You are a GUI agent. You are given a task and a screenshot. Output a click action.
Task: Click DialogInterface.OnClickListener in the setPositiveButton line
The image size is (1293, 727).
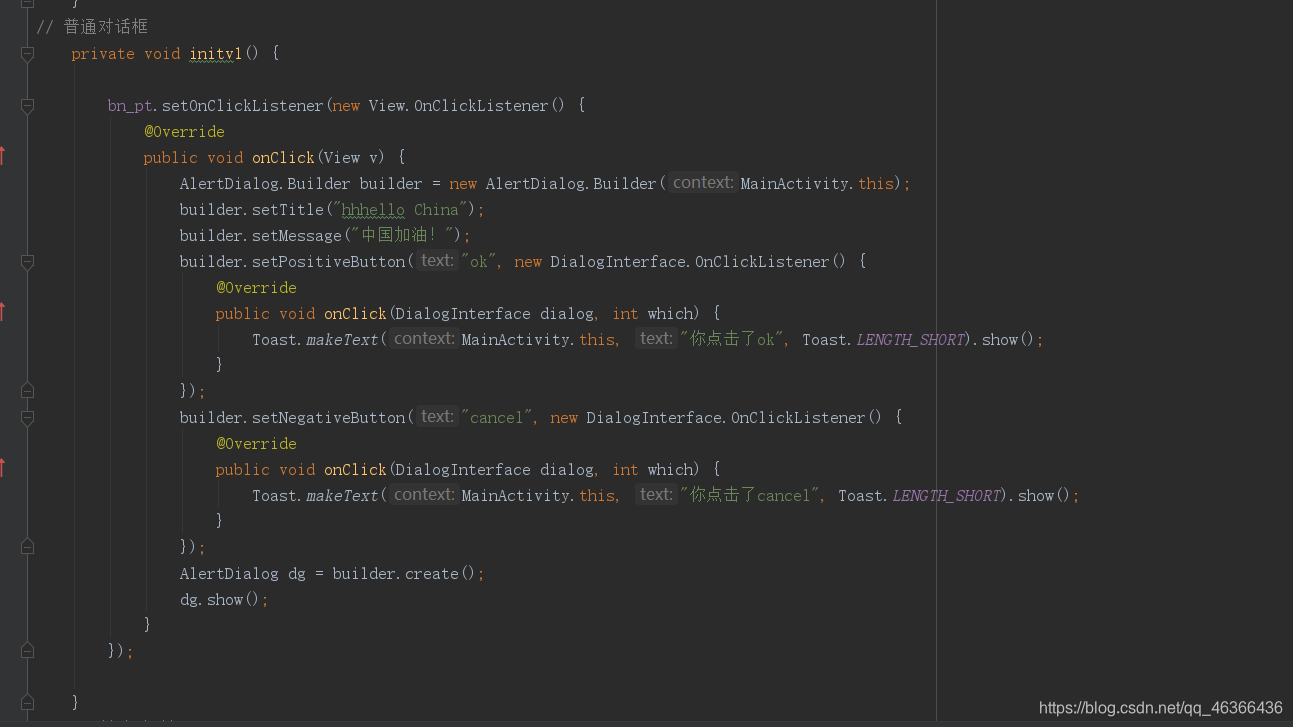[x=690, y=262]
